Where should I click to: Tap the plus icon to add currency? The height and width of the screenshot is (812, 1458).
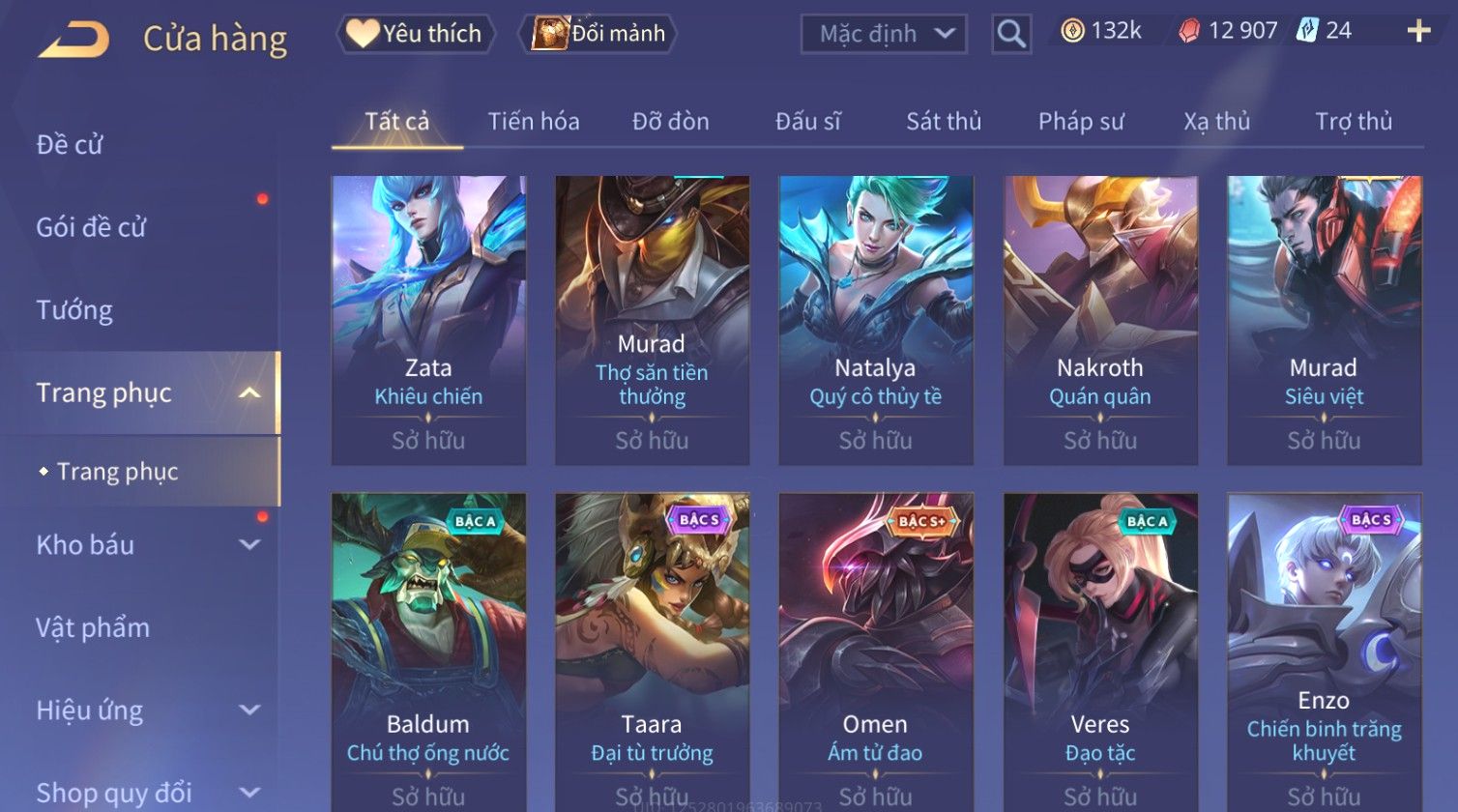[x=1418, y=32]
